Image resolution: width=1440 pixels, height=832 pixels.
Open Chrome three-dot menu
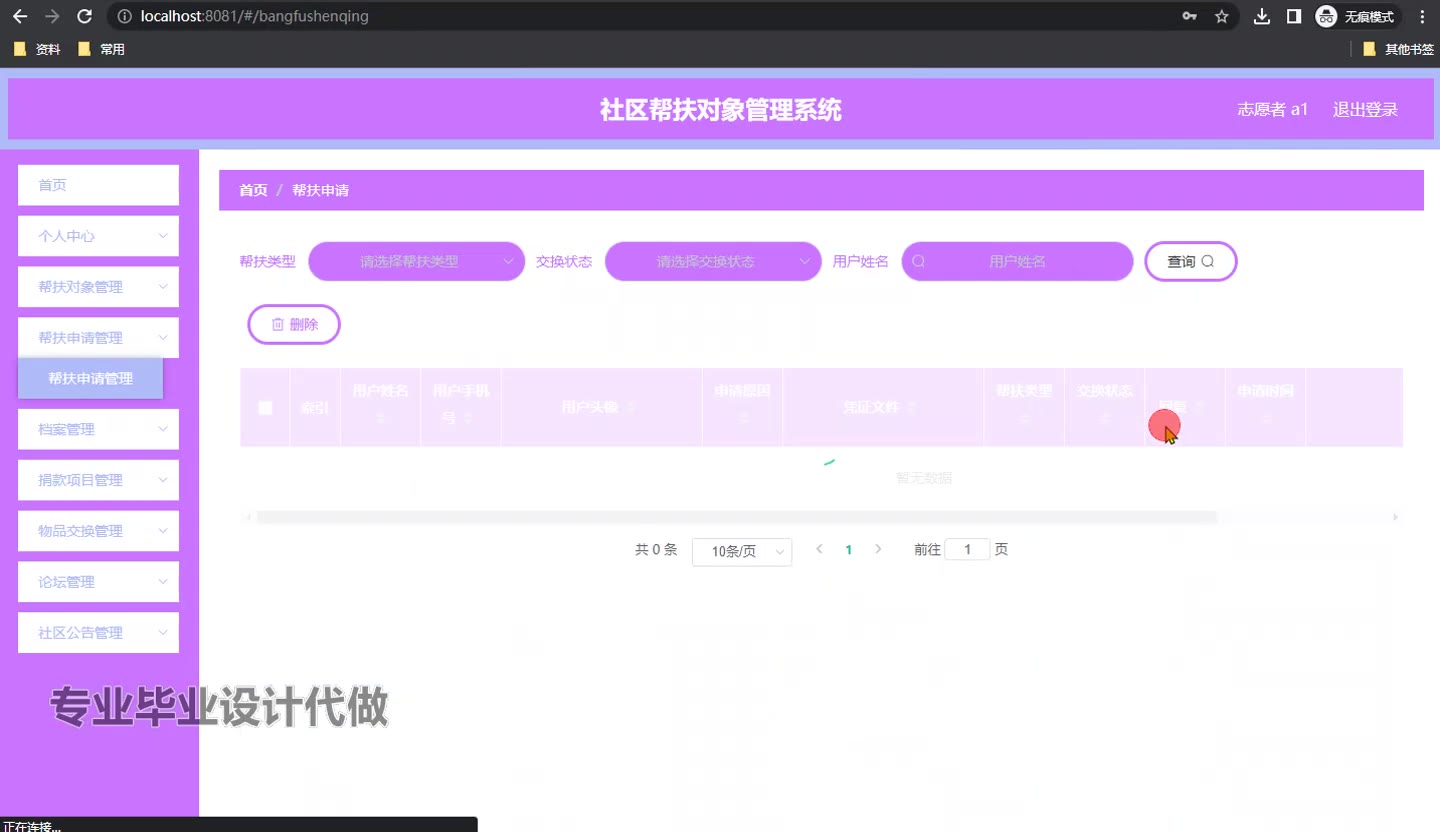pos(1422,16)
